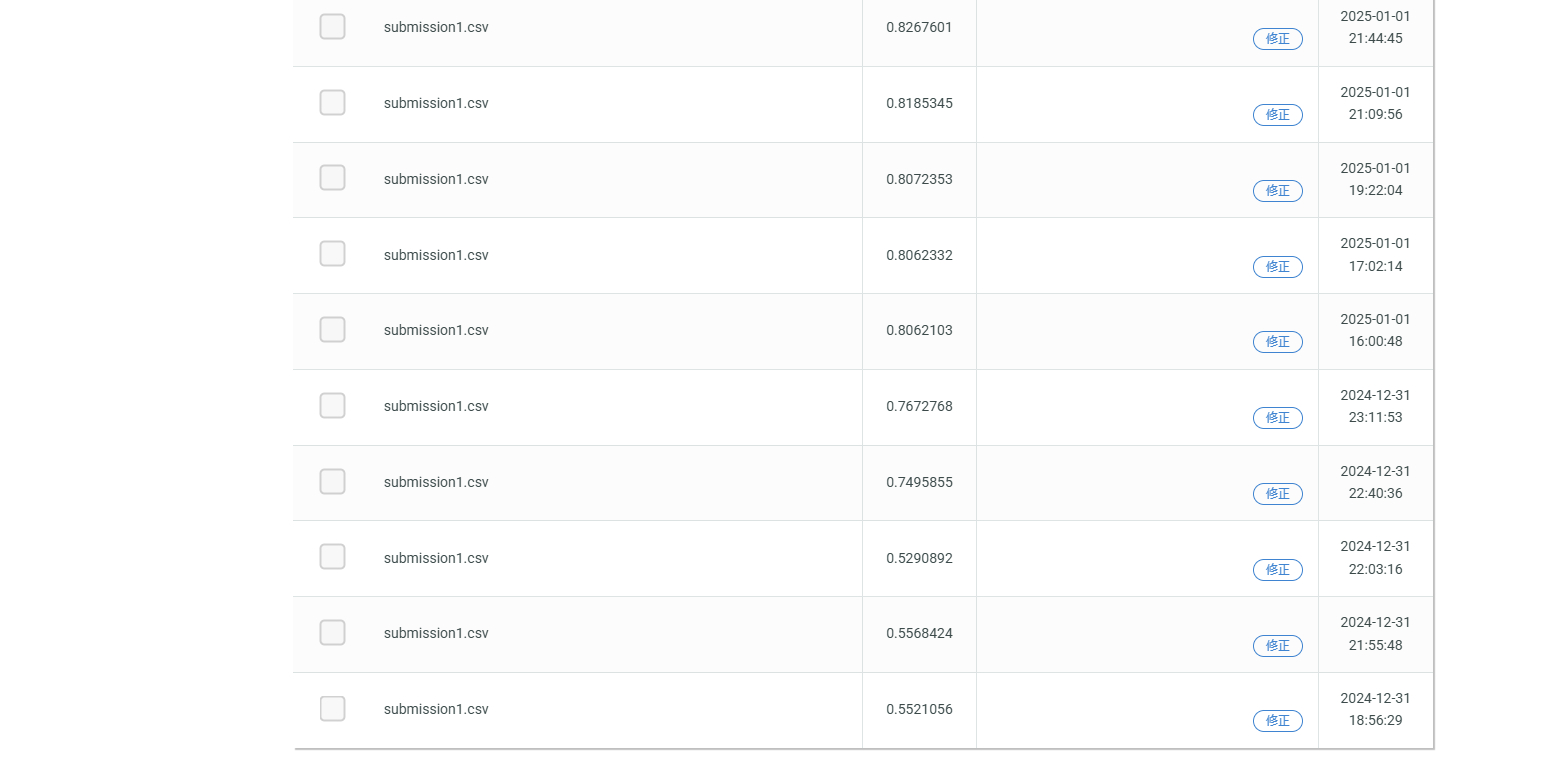Click 修正 on the 19:22:04 entry
The width and height of the screenshot is (1550, 759).
click(1277, 191)
